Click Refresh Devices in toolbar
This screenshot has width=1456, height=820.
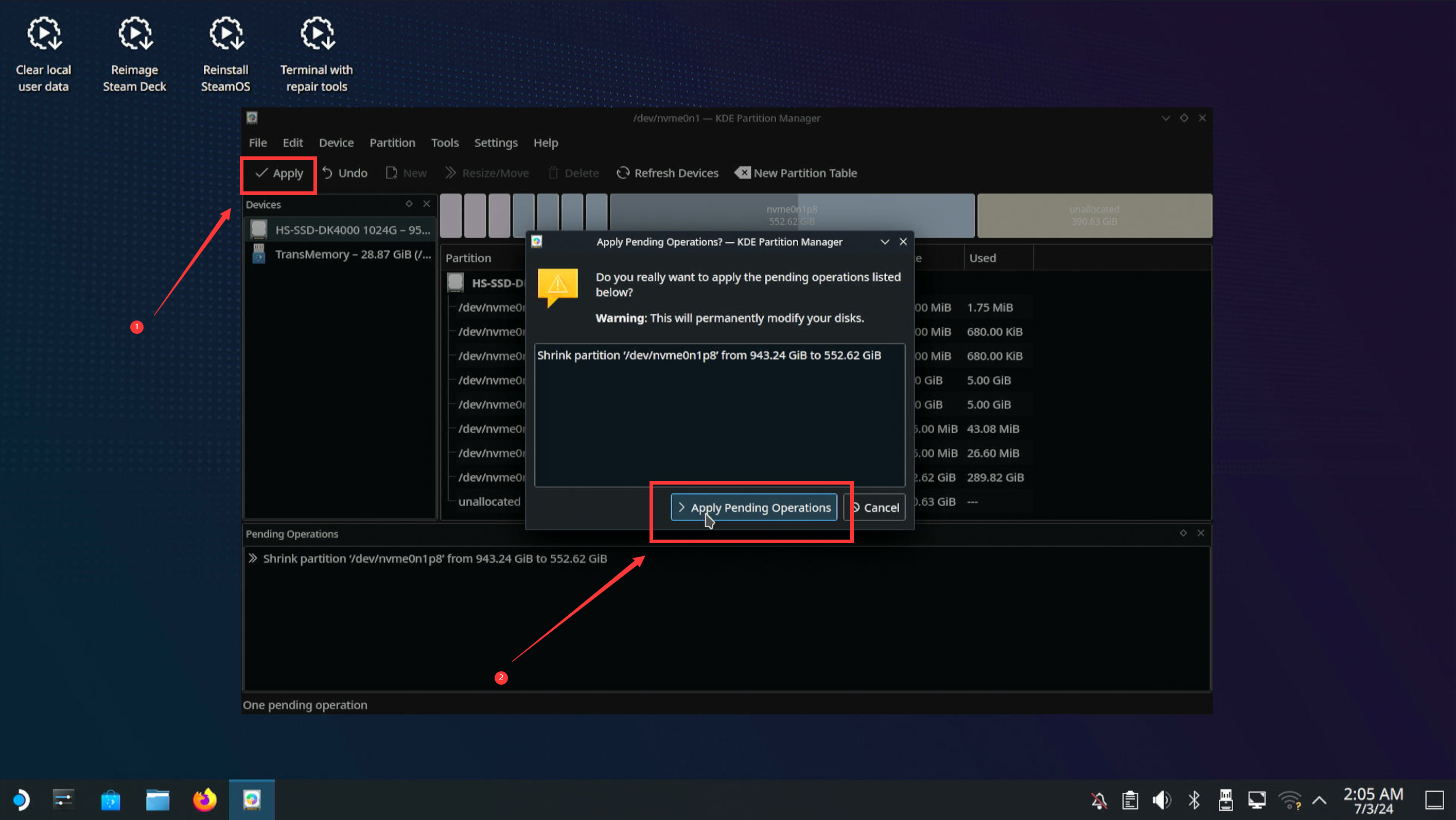click(668, 173)
